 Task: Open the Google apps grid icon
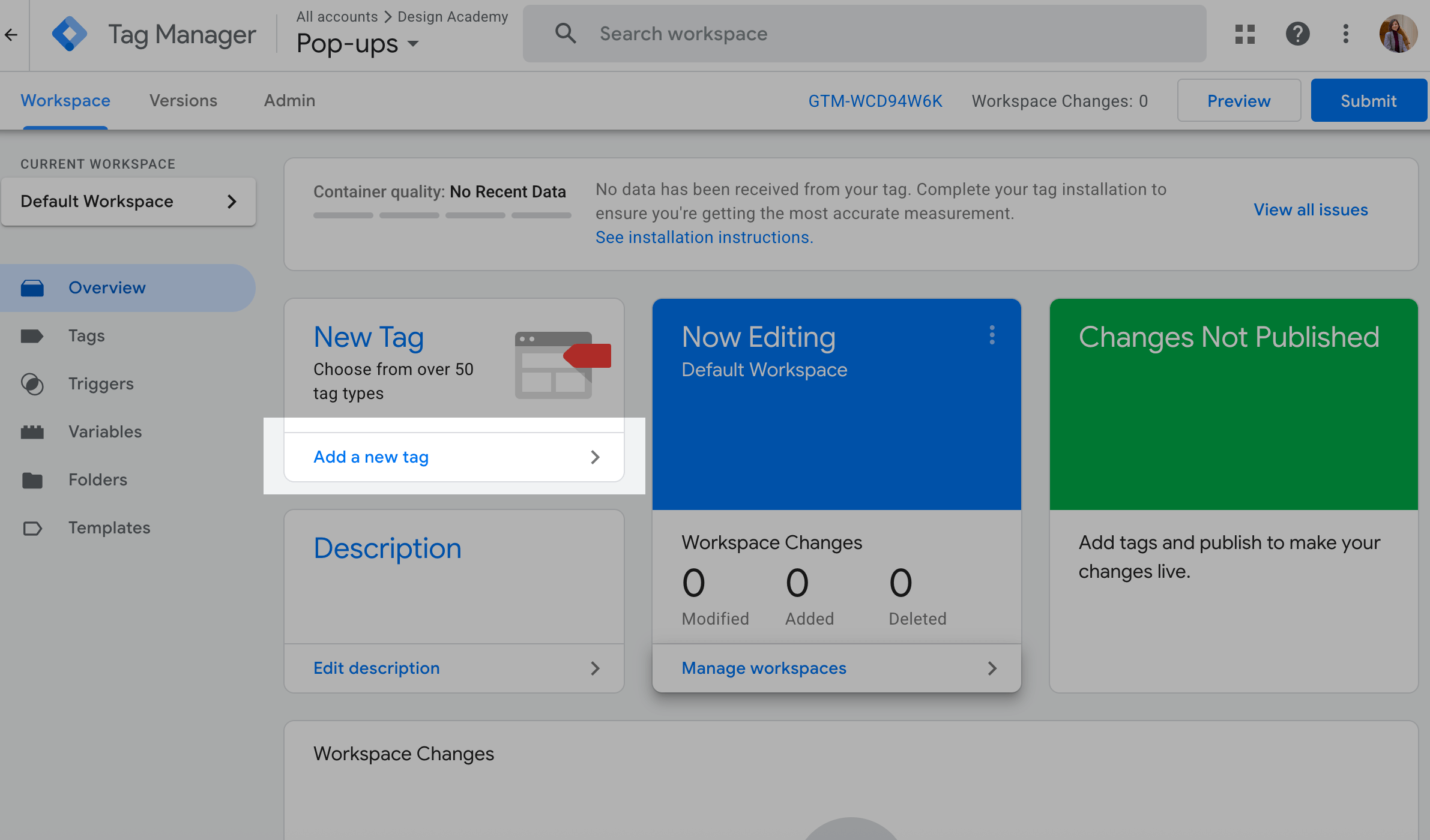(1244, 34)
